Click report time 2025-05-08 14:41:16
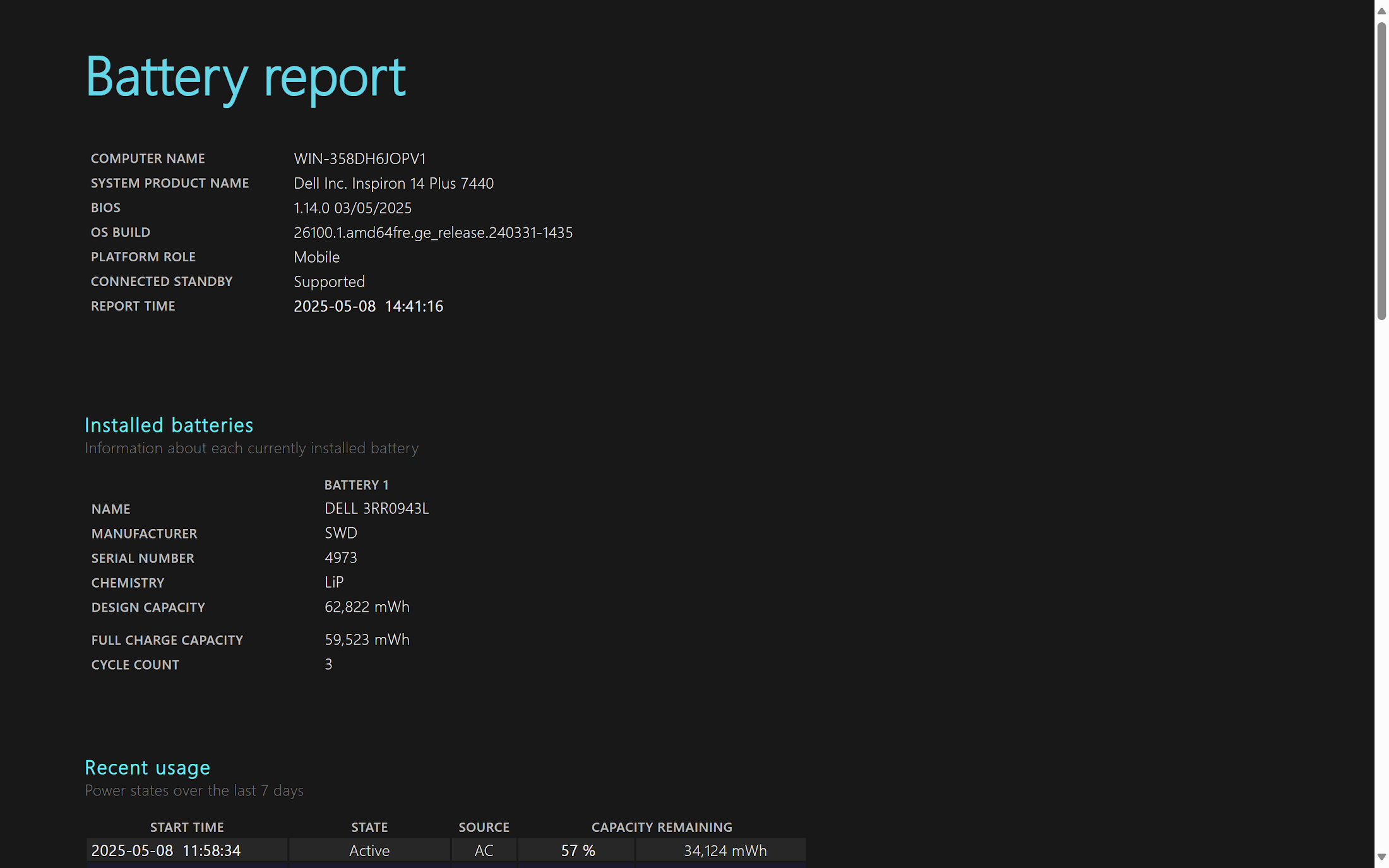Screen dimensions: 1389x868 click(x=368, y=306)
